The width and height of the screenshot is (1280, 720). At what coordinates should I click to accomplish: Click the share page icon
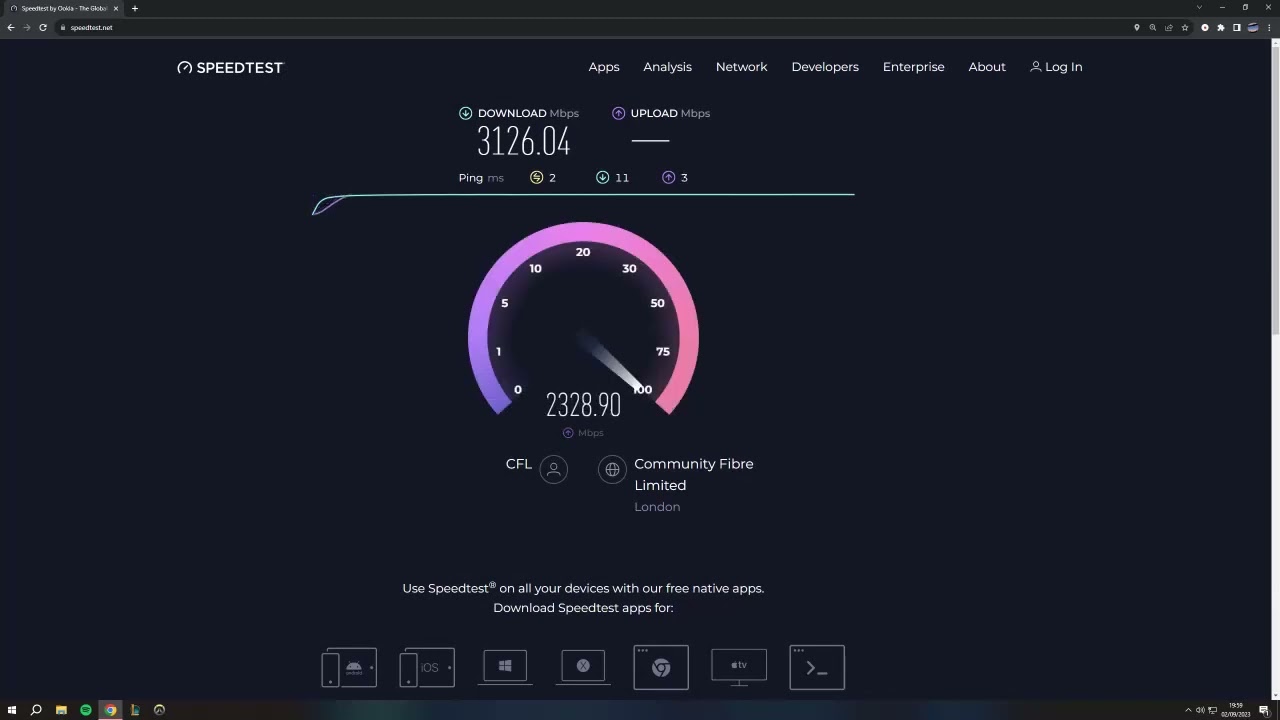point(1168,27)
